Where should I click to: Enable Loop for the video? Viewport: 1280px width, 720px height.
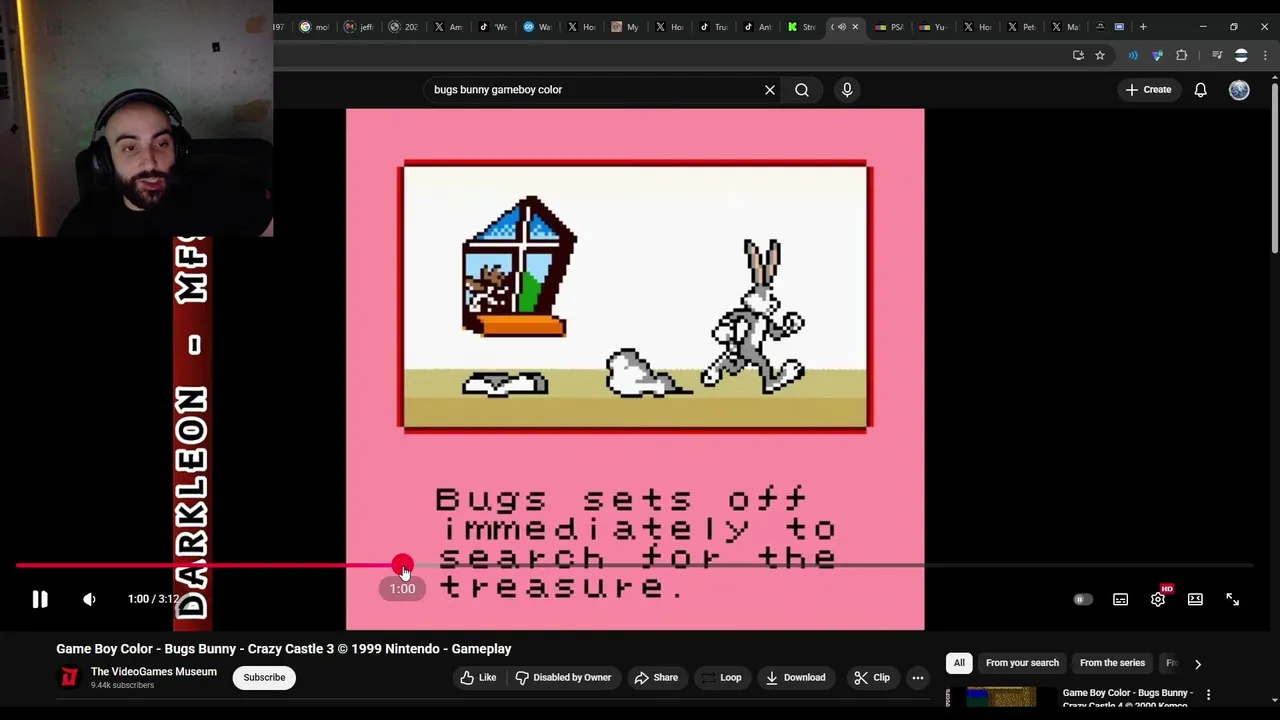pos(721,677)
